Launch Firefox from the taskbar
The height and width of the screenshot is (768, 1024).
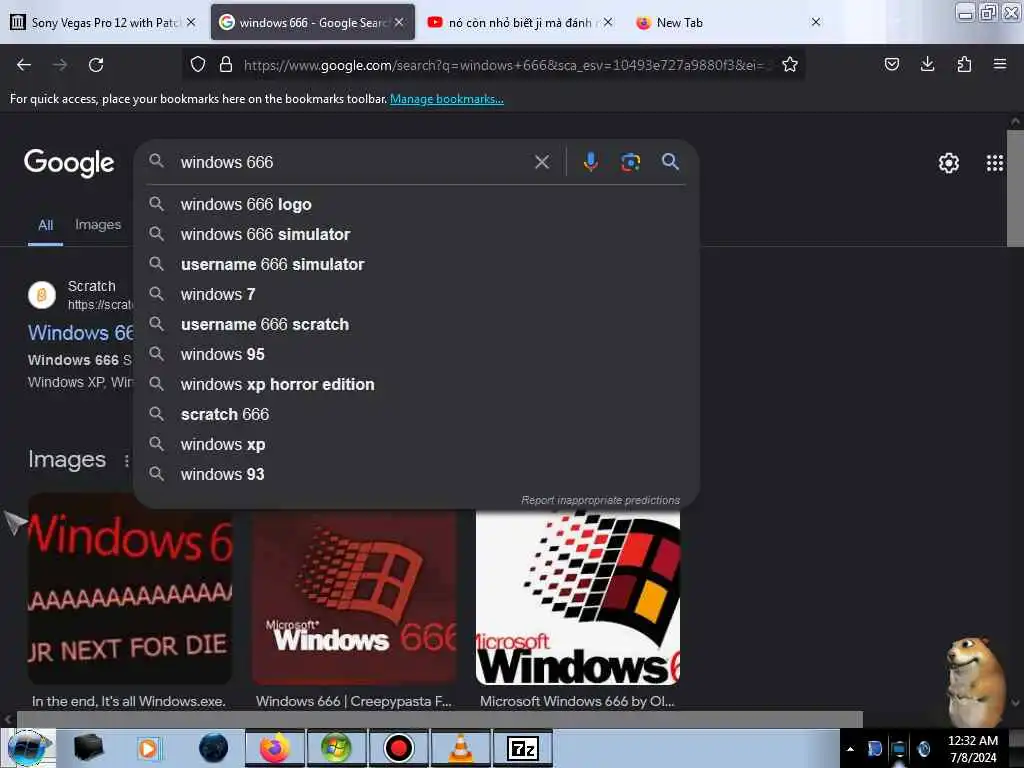click(275, 748)
